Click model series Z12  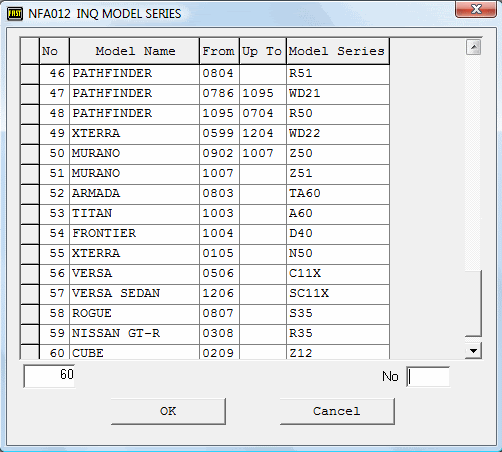[301, 353]
